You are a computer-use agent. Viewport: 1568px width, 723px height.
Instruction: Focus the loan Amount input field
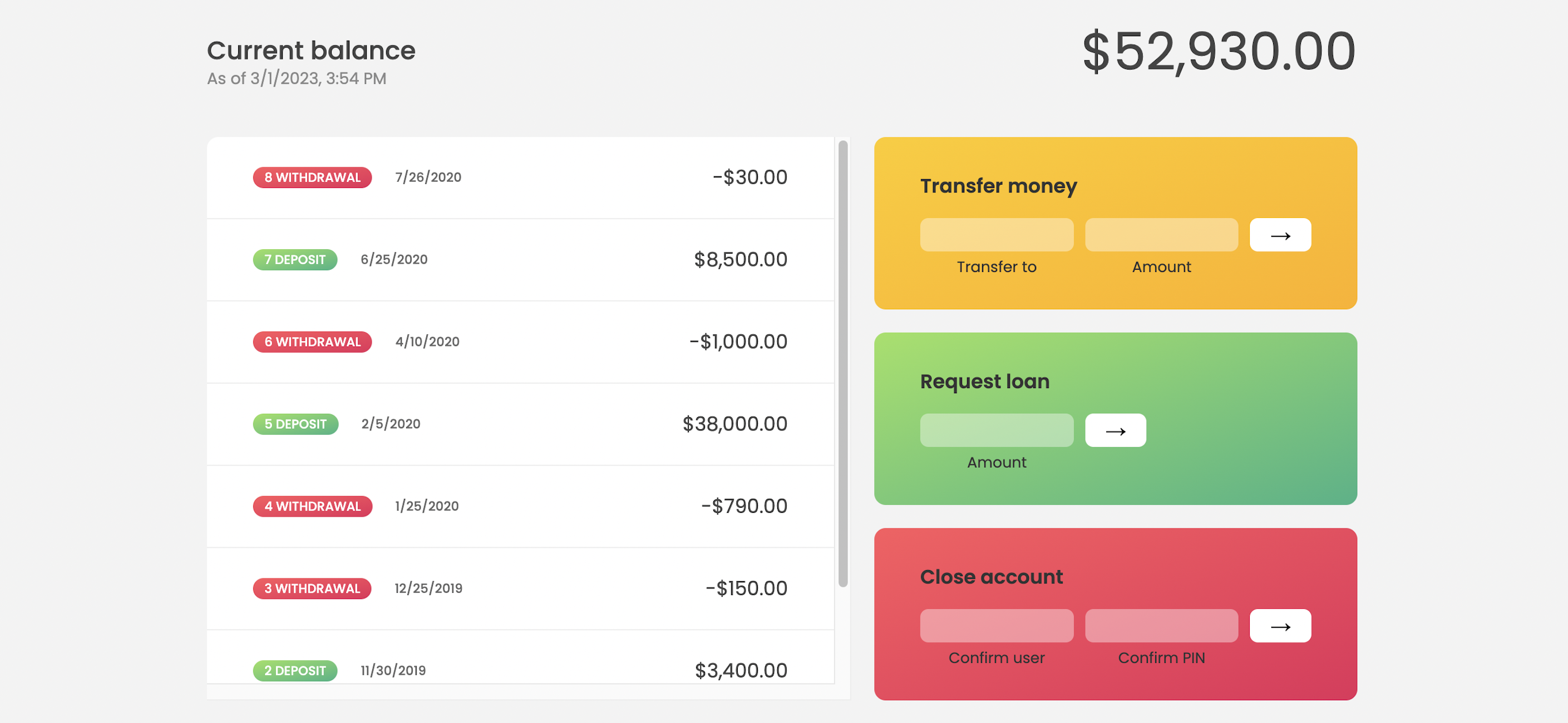[x=996, y=430]
